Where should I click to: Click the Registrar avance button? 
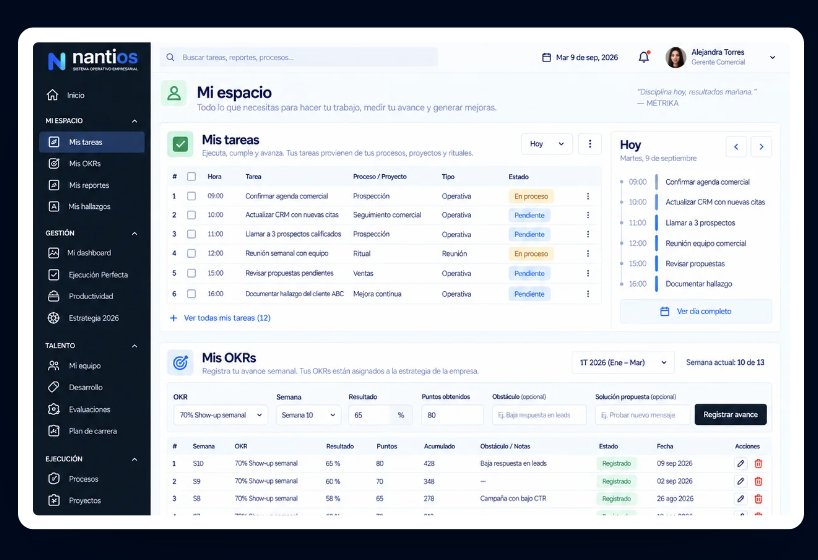[730, 414]
